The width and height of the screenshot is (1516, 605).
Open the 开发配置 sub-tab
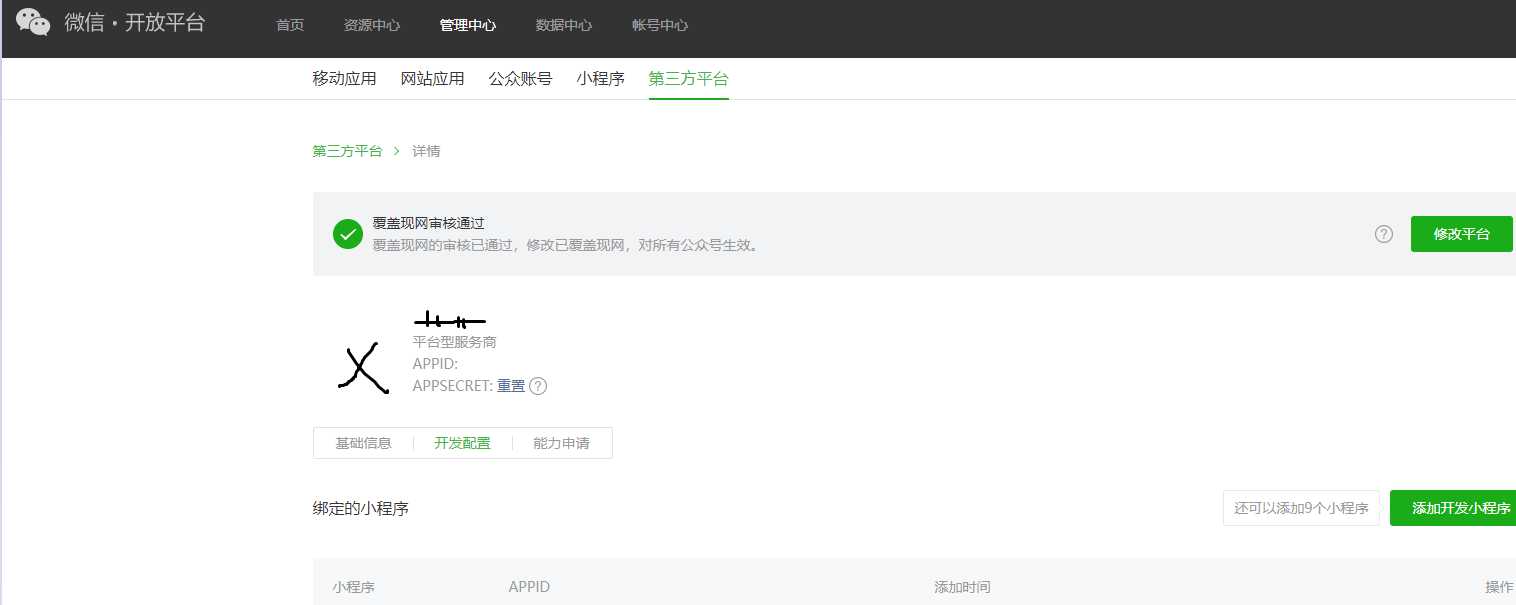[462, 443]
